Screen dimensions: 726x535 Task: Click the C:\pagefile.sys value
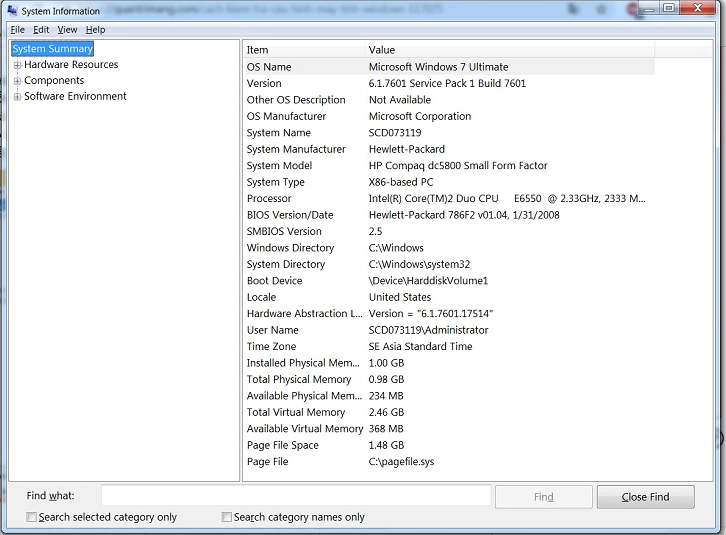tap(401, 462)
